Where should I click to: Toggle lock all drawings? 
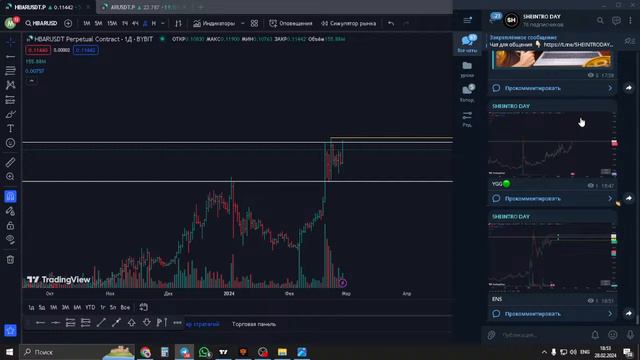[x=10, y=225]
